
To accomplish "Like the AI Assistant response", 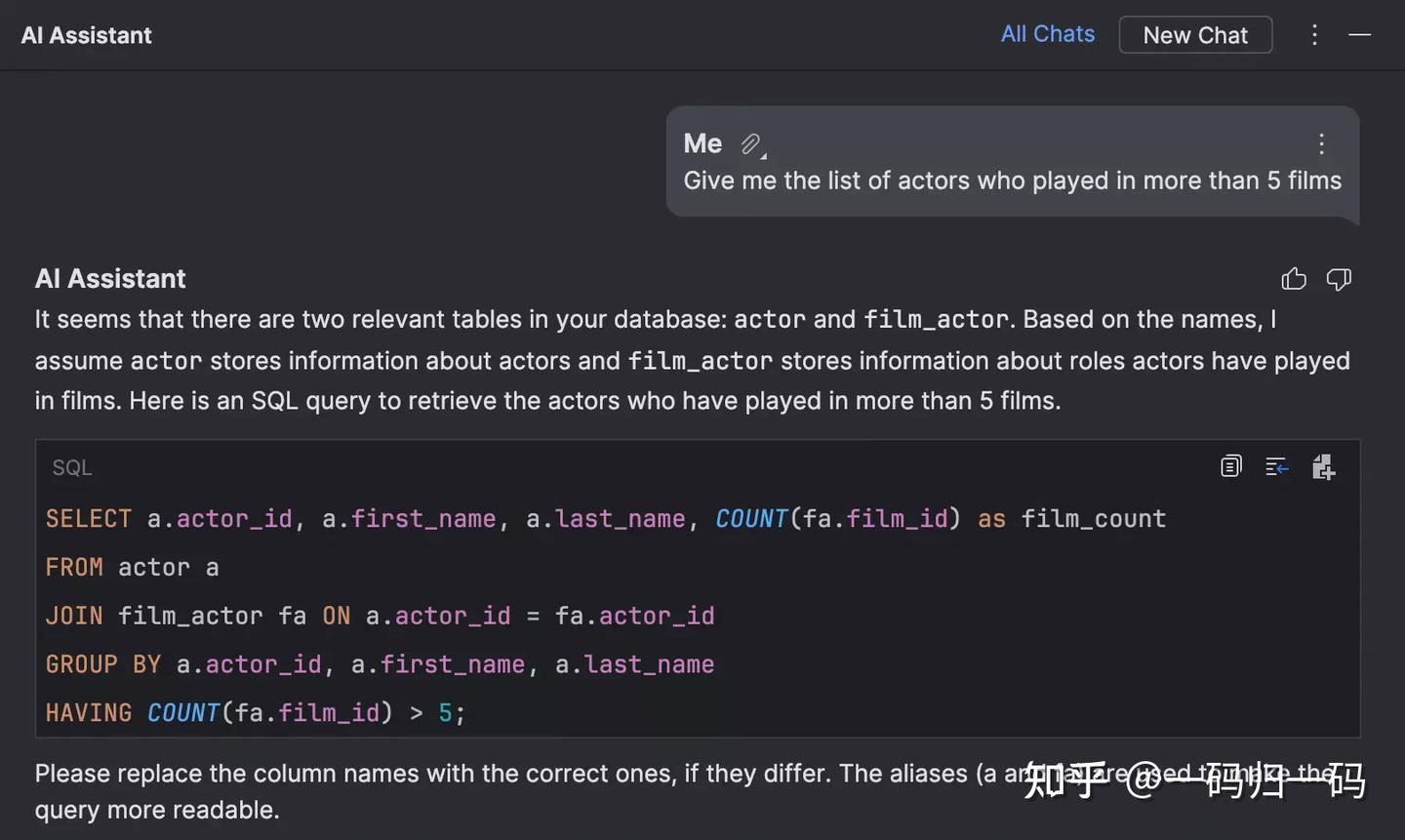I will point(1294,280).
